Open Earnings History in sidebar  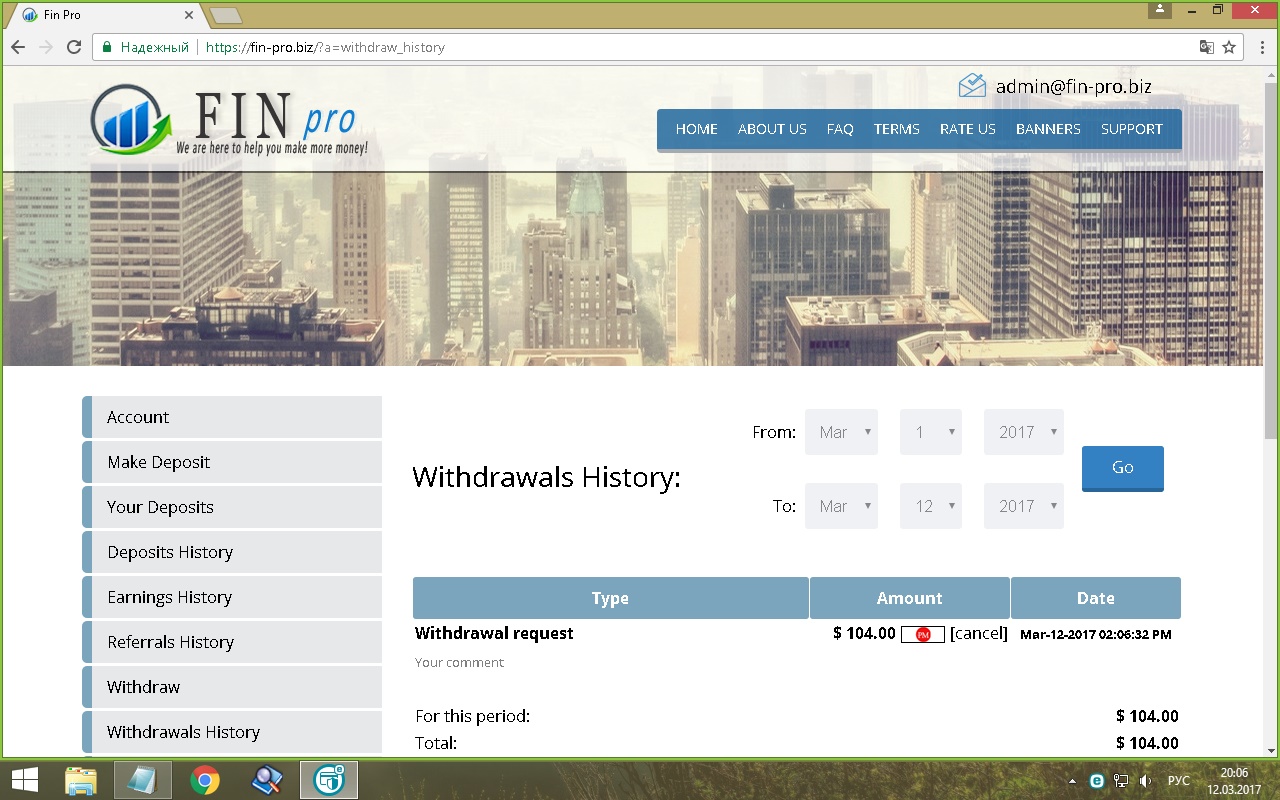[x=232, y=597]
